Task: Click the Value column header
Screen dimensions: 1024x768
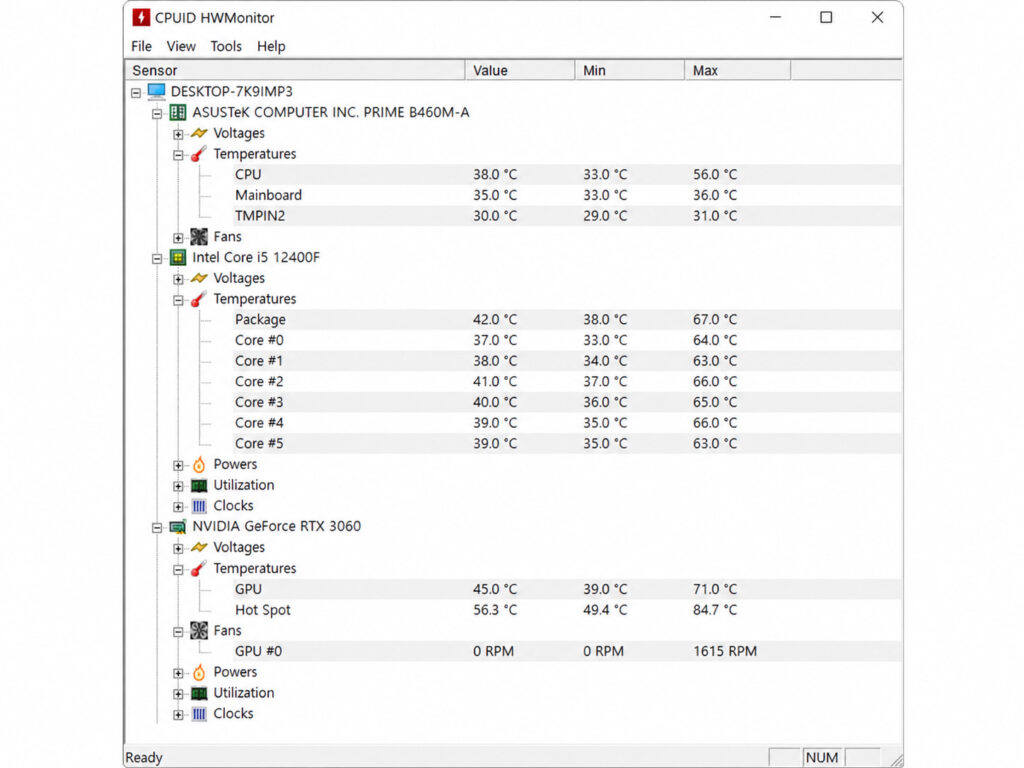Action: (x=520, y=70)
